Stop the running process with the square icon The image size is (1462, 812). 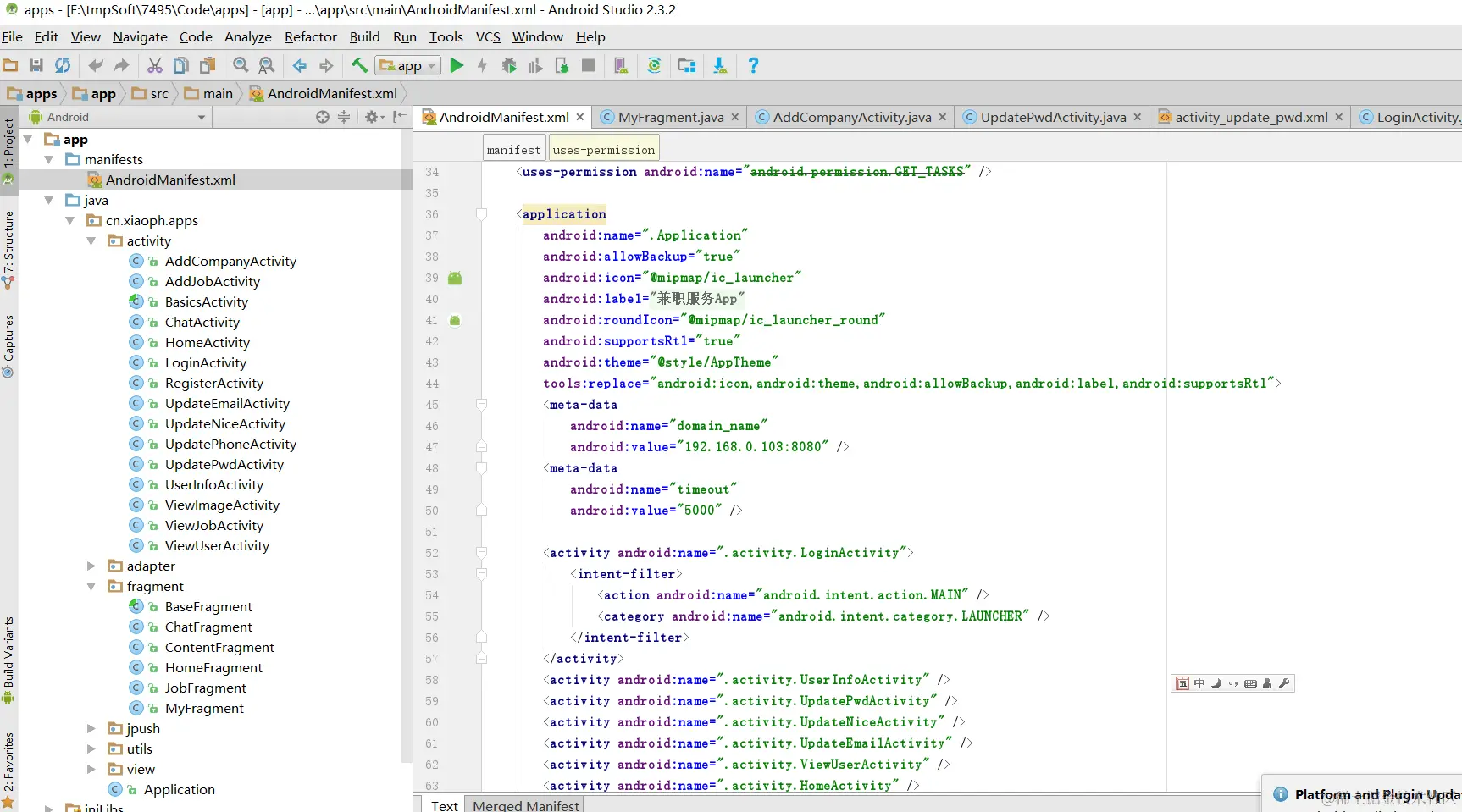[x=588, y=65]
